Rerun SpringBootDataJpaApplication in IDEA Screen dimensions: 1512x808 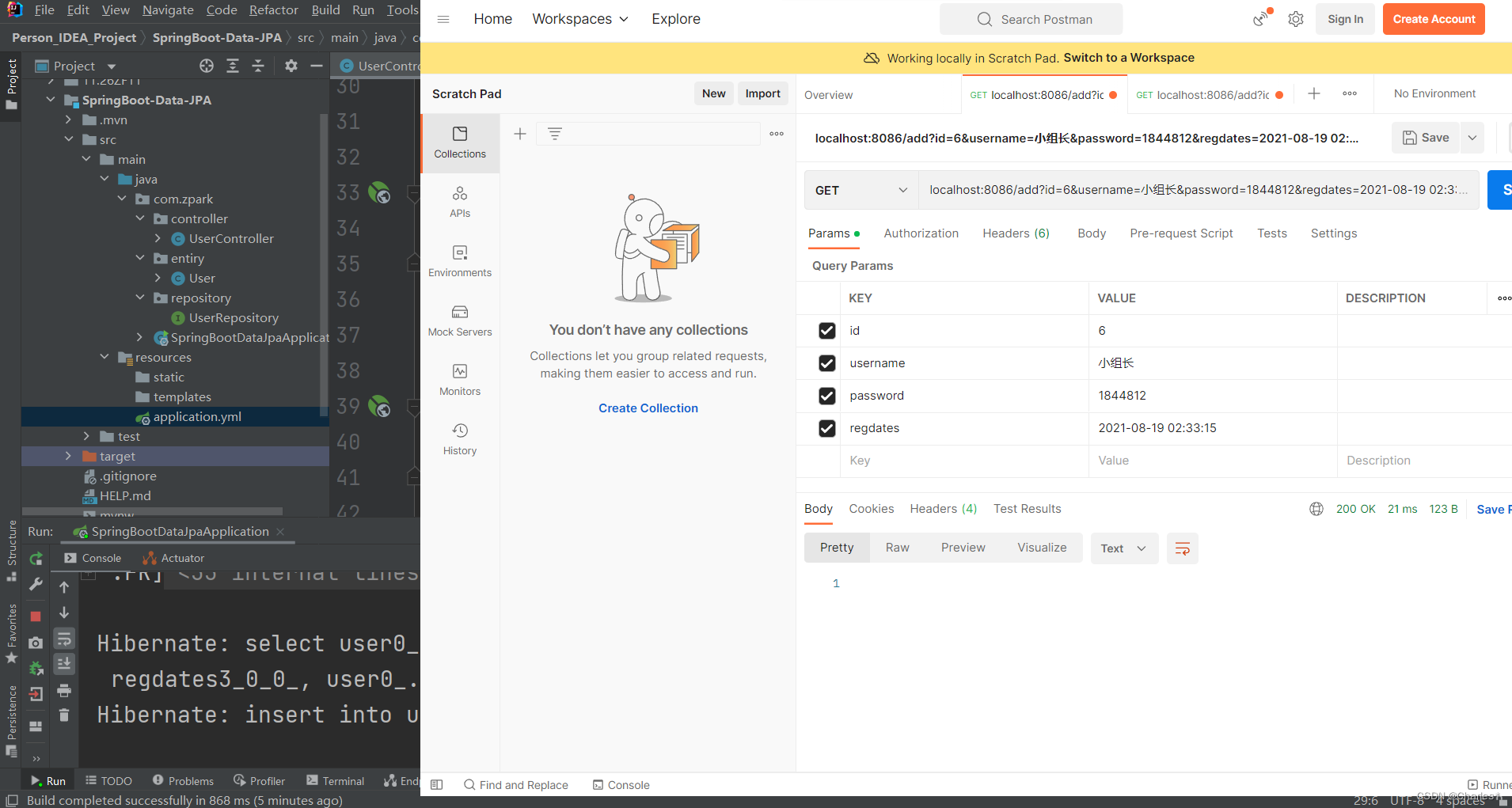[36, 559]
